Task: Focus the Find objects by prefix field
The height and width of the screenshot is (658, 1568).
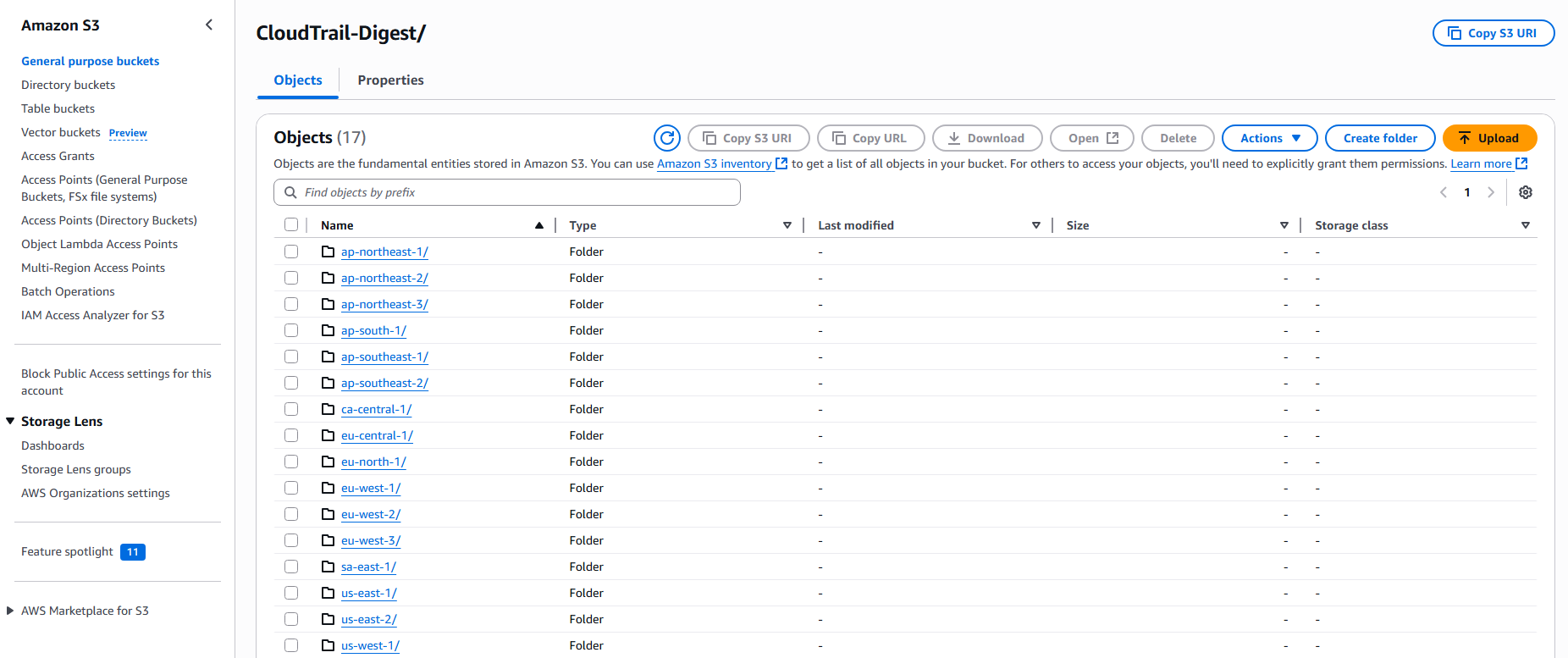Action: 507,192
